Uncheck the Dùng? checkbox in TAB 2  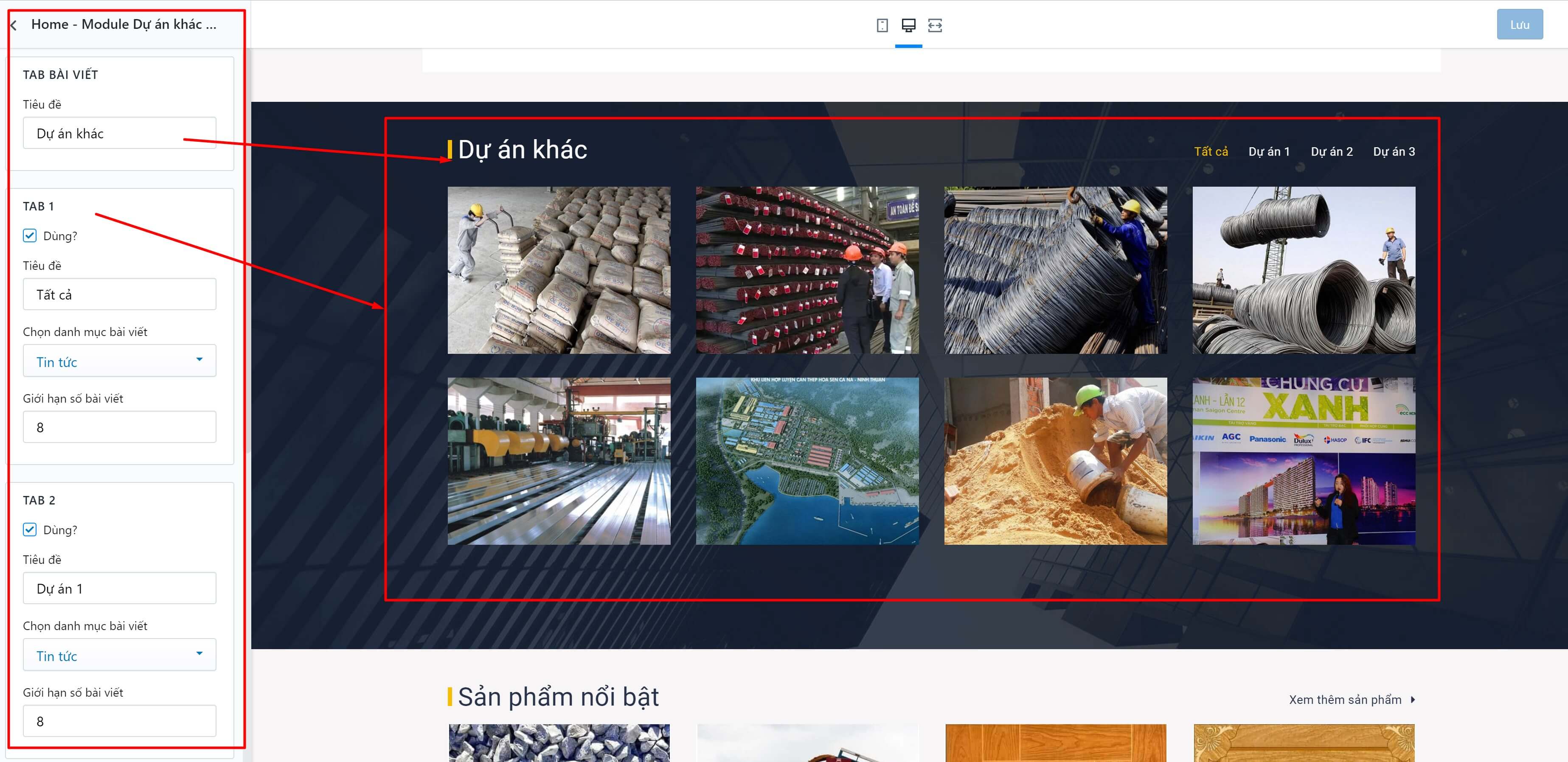(x=30, y=529)
